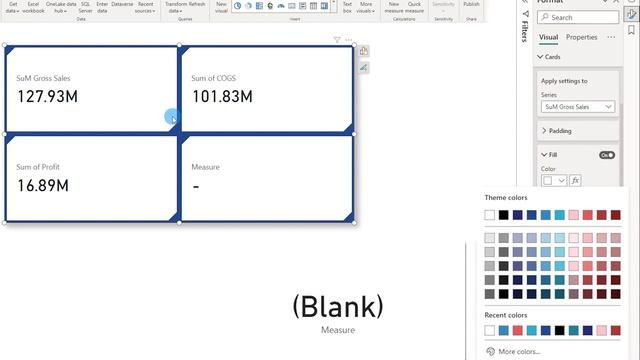Click Refresh in the Queries group
This screenshot has width=640, height=360.
(197, 4)
